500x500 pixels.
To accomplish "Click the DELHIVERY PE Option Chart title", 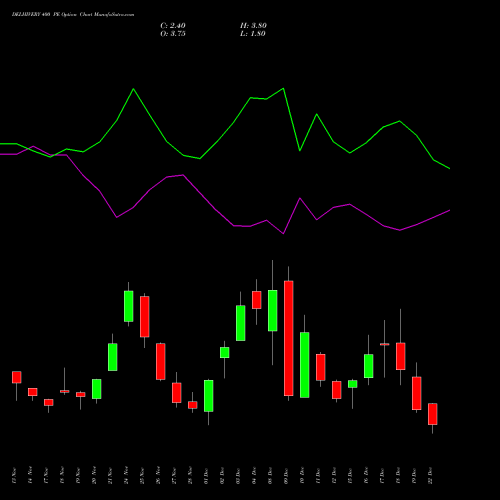I will click(73, 15).
